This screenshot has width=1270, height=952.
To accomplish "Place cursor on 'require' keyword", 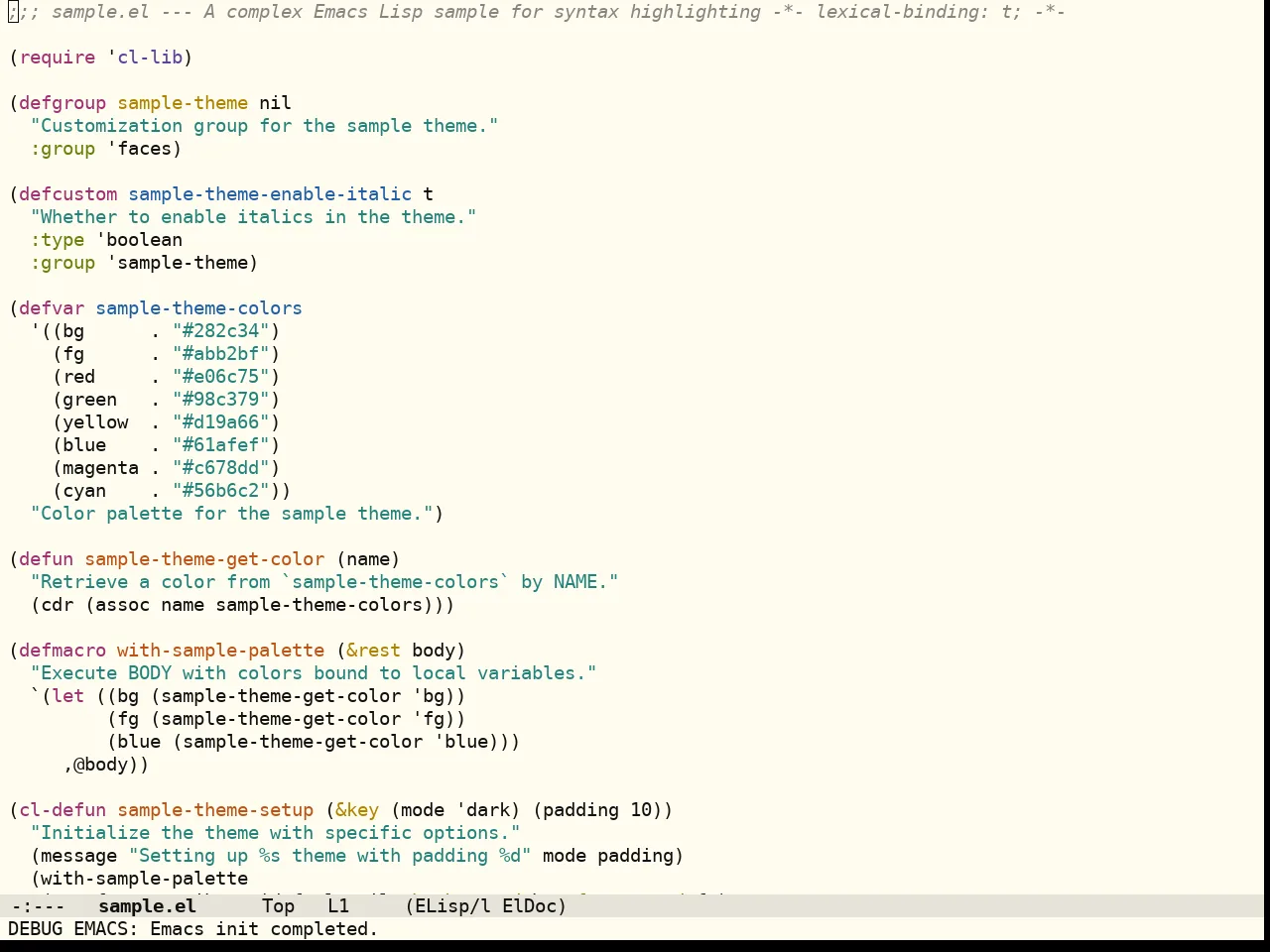I will 58,58.
